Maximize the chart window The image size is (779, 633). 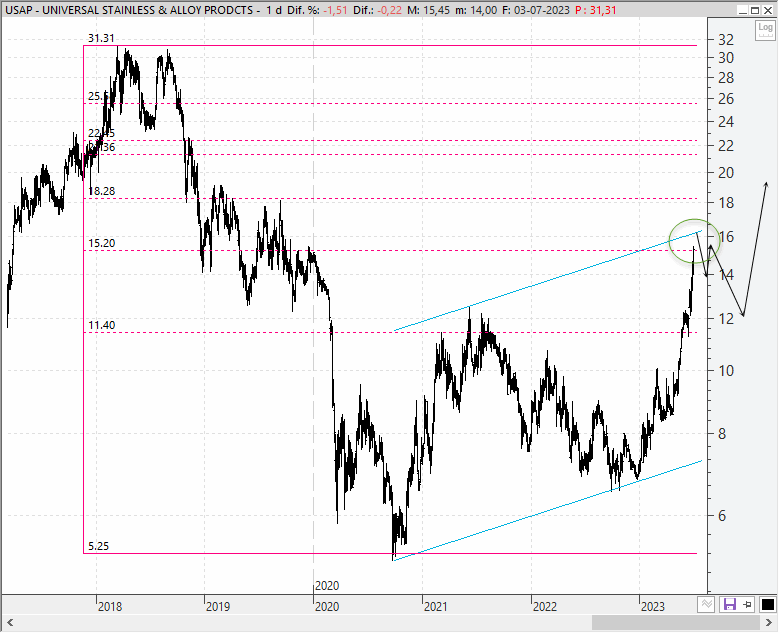coord(755,10)
